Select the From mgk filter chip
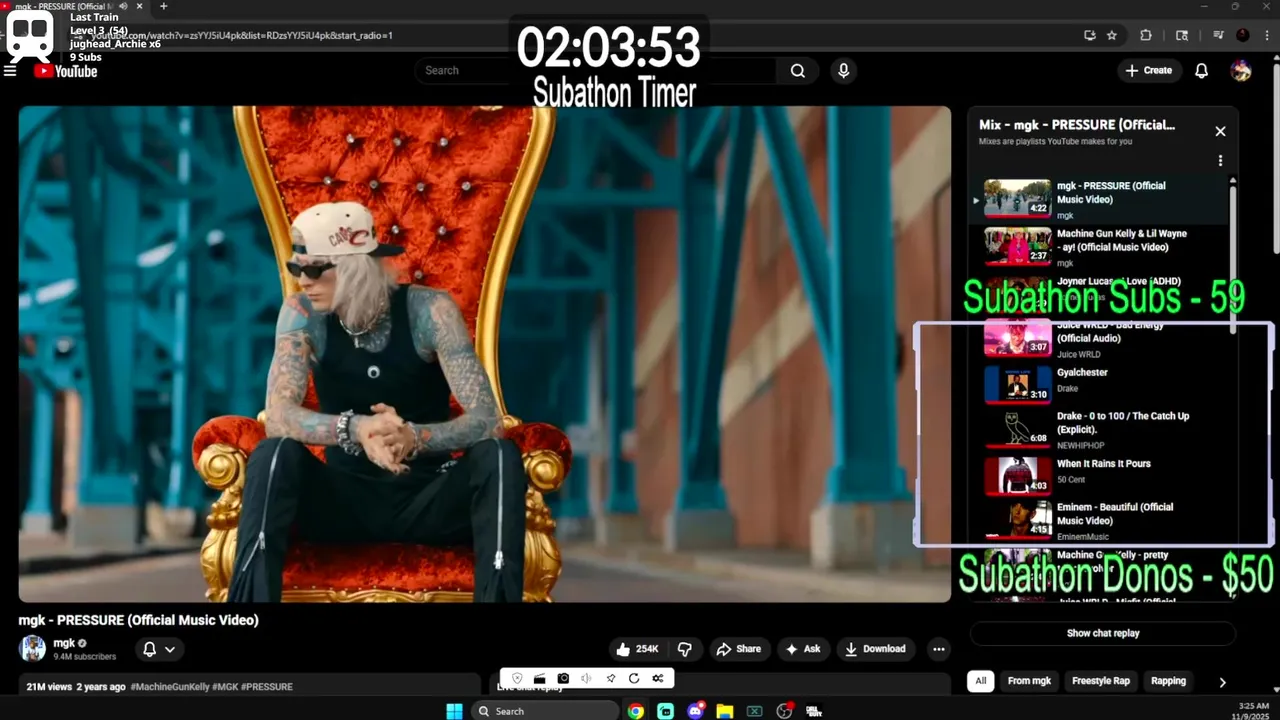The height and width of the screenshot is (720, 1280). (1029, 681)
